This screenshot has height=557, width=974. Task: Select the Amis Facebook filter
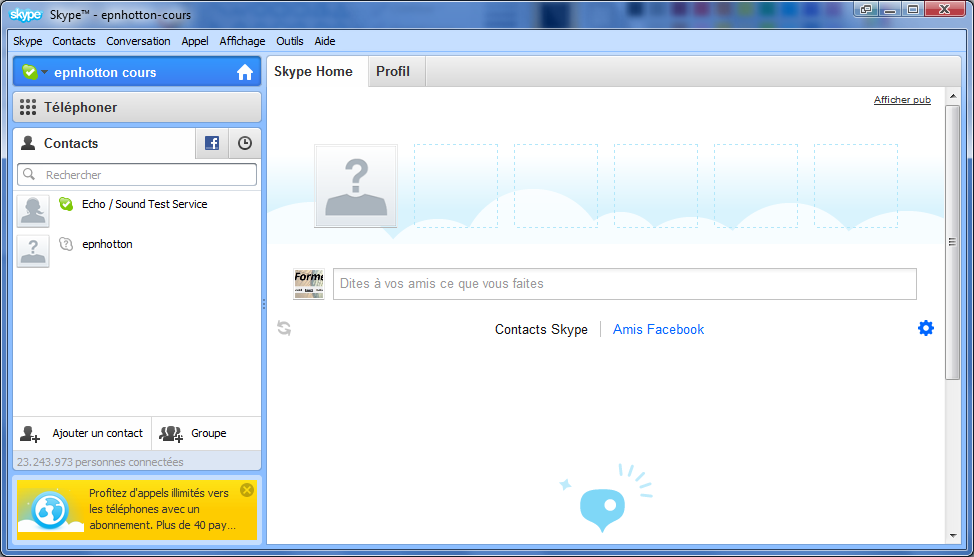click(x=658, y=329)
